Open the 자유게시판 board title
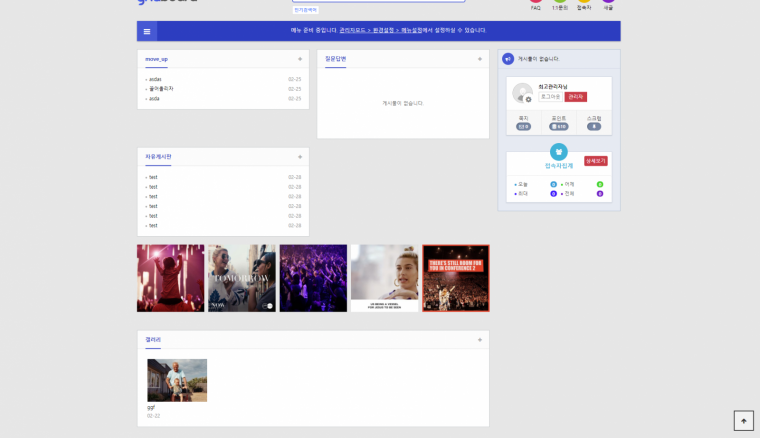The image size is (760, 438). [158, 157]
